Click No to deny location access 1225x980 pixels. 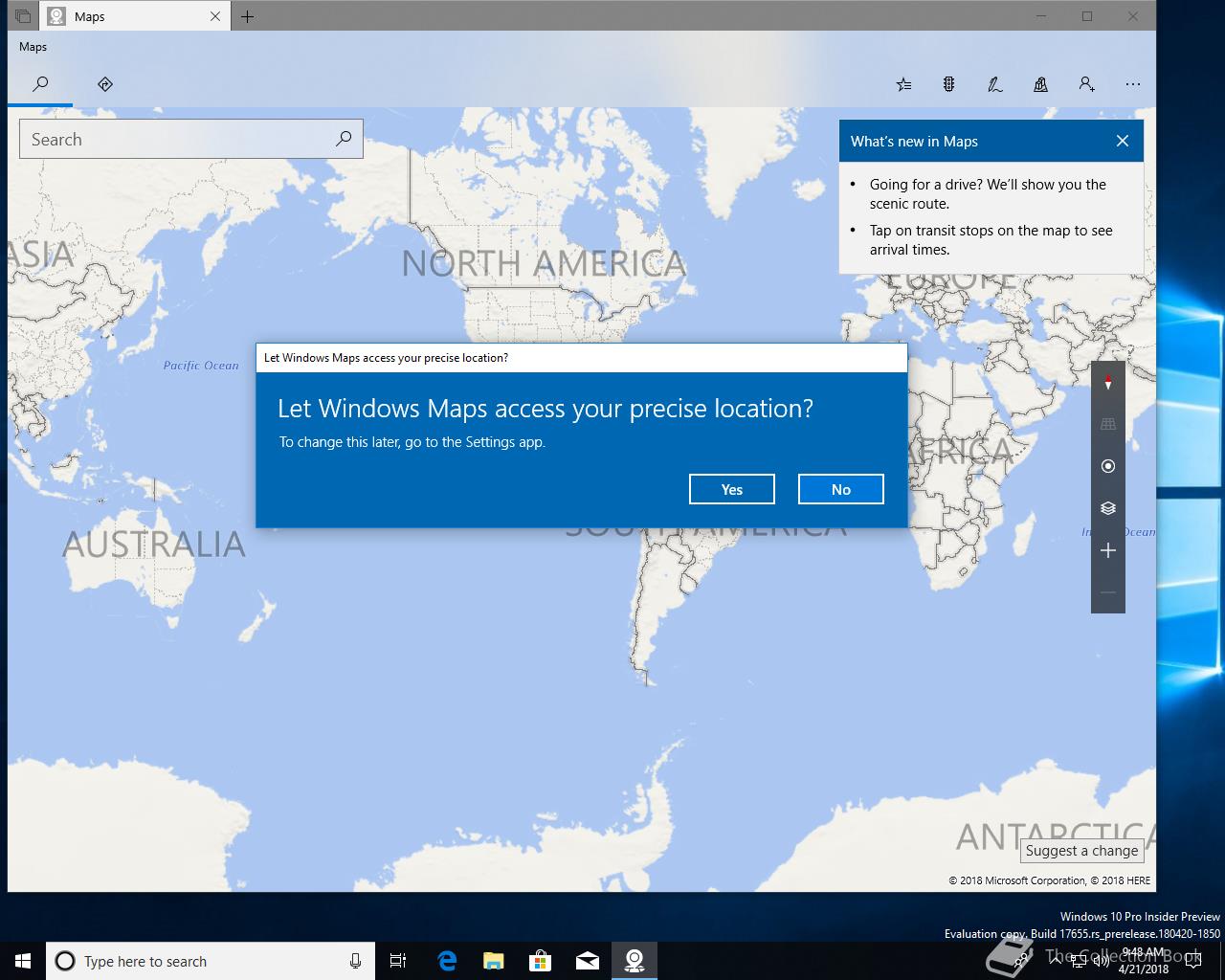click(x=841, y=489)
